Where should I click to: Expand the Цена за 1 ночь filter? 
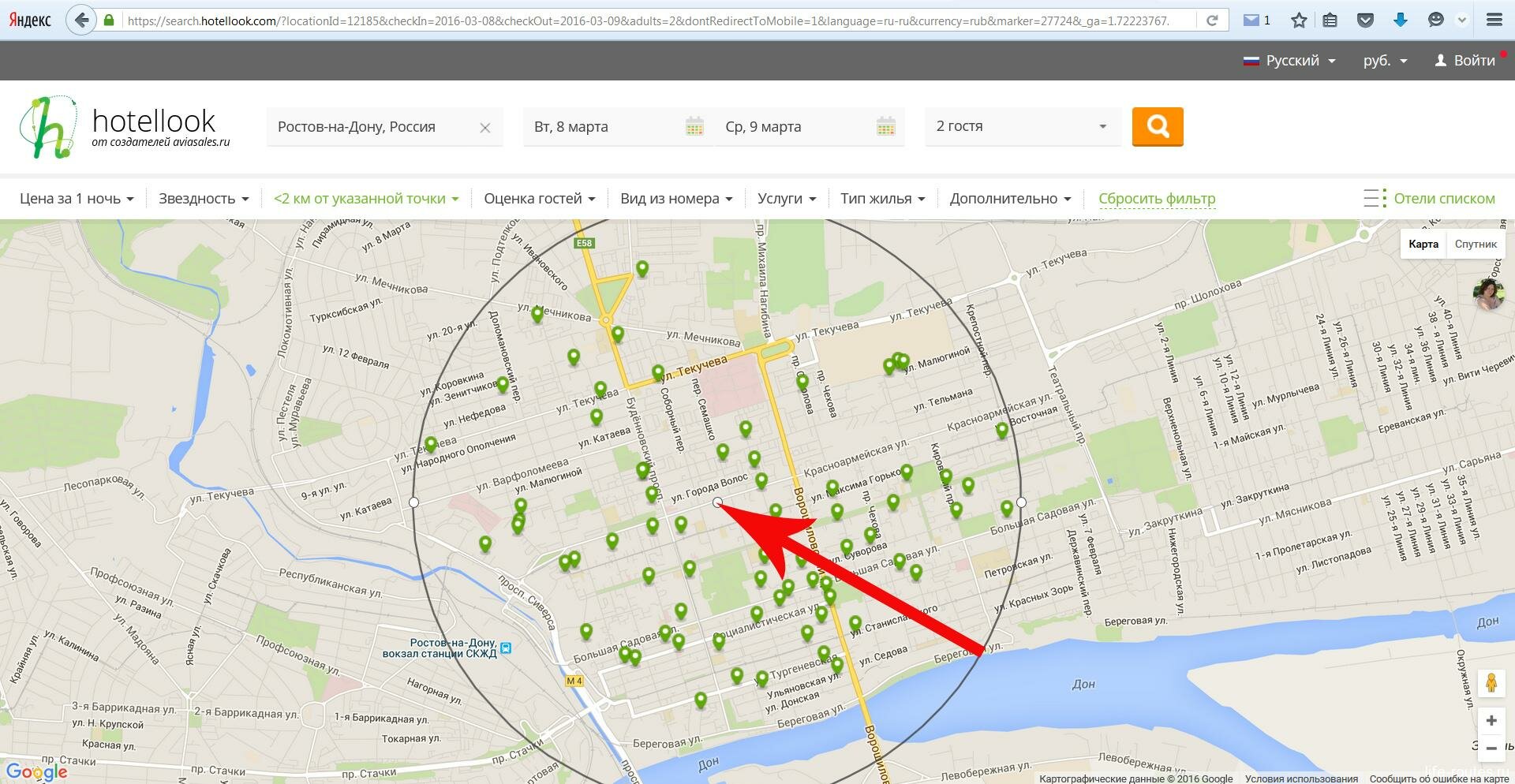point(77,199)
